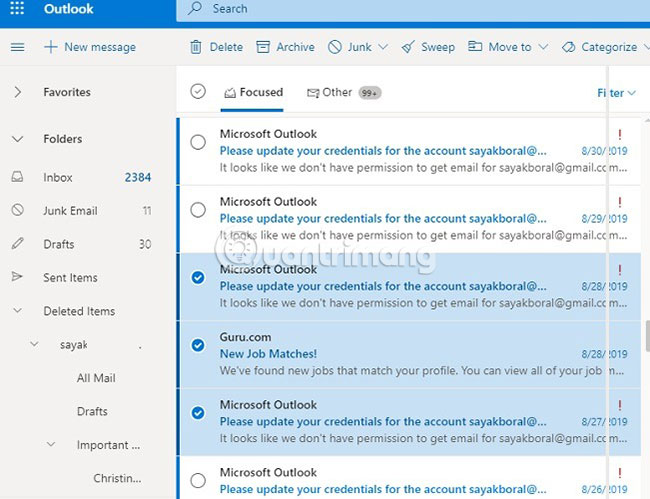Collapse the Folders section chevron
Viewport: 650px width, 499px height.
click(x=17, y=139)
